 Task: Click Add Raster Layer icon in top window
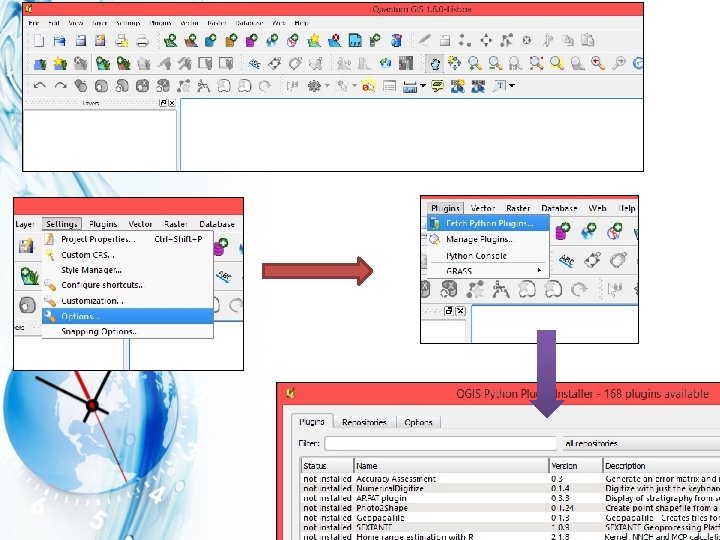click(191, 40)
